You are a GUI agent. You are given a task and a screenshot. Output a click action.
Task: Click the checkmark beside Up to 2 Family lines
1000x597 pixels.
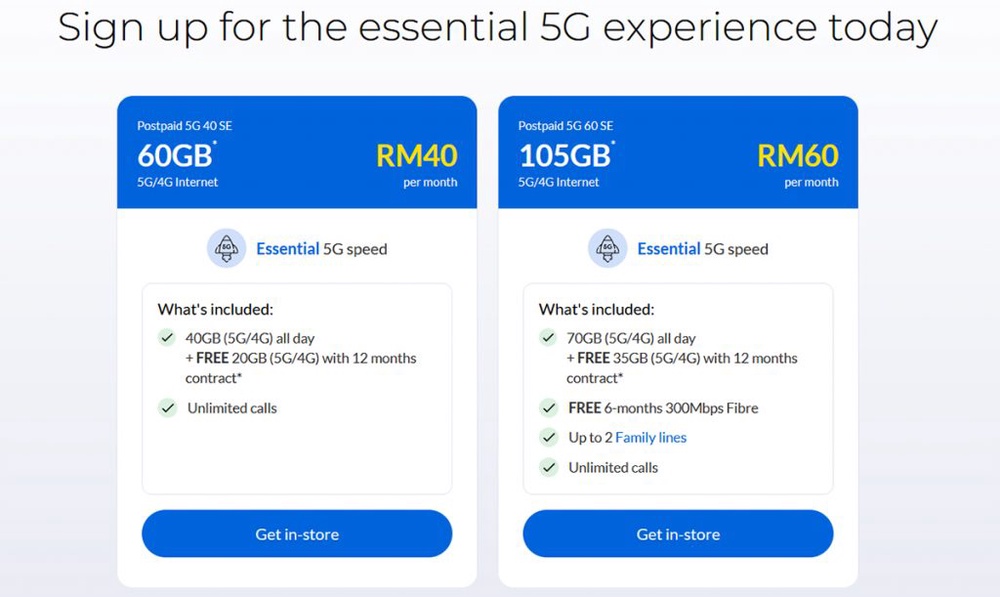point(548,438)
